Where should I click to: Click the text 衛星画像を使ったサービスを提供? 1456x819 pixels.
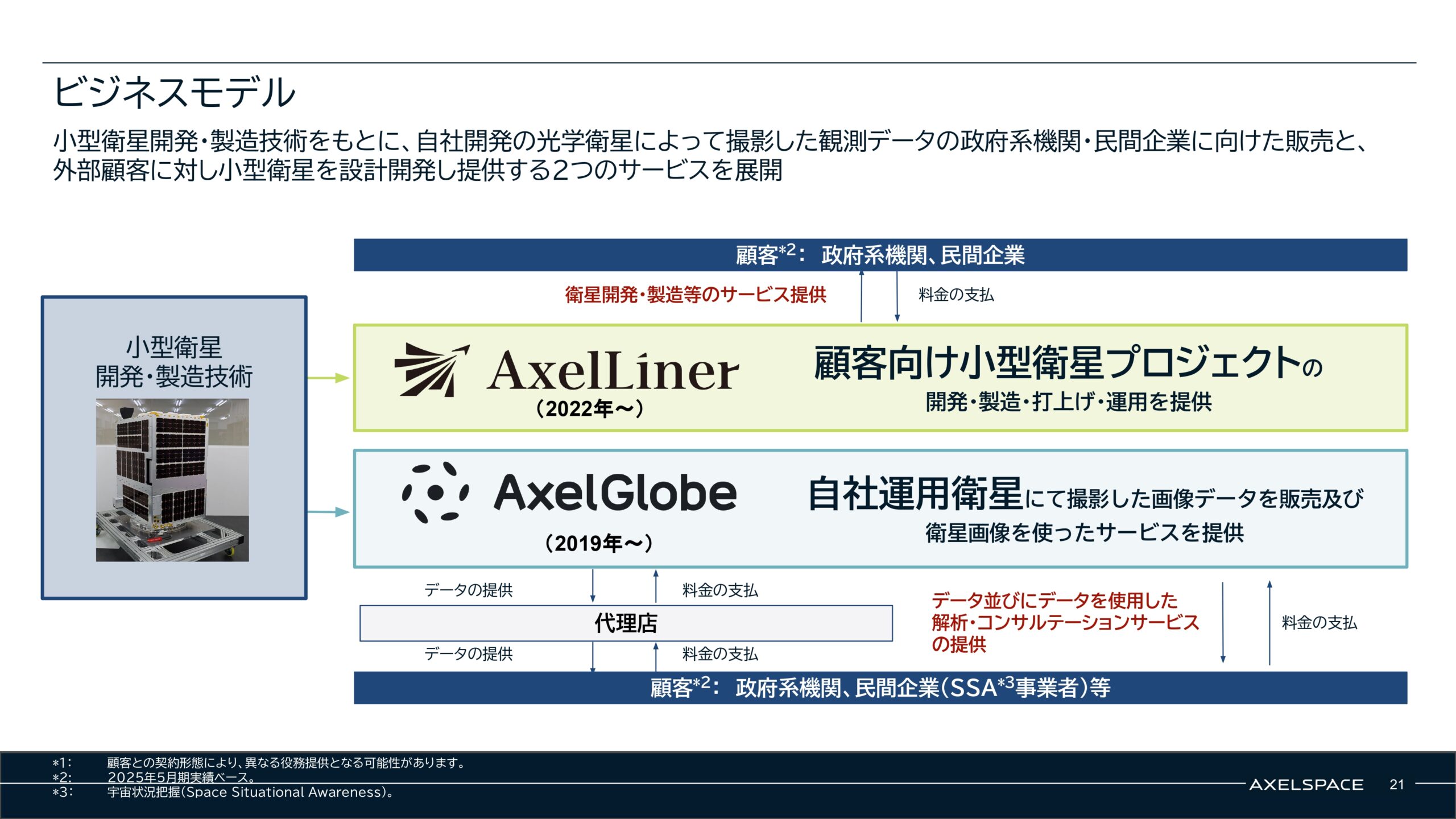point(1084,533)
